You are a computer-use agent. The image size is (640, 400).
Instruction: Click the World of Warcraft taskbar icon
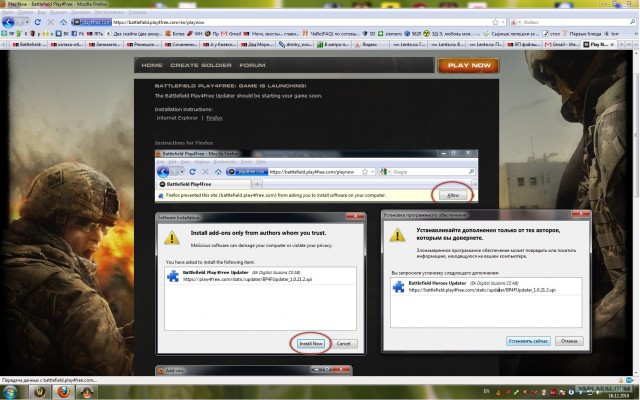40,392
